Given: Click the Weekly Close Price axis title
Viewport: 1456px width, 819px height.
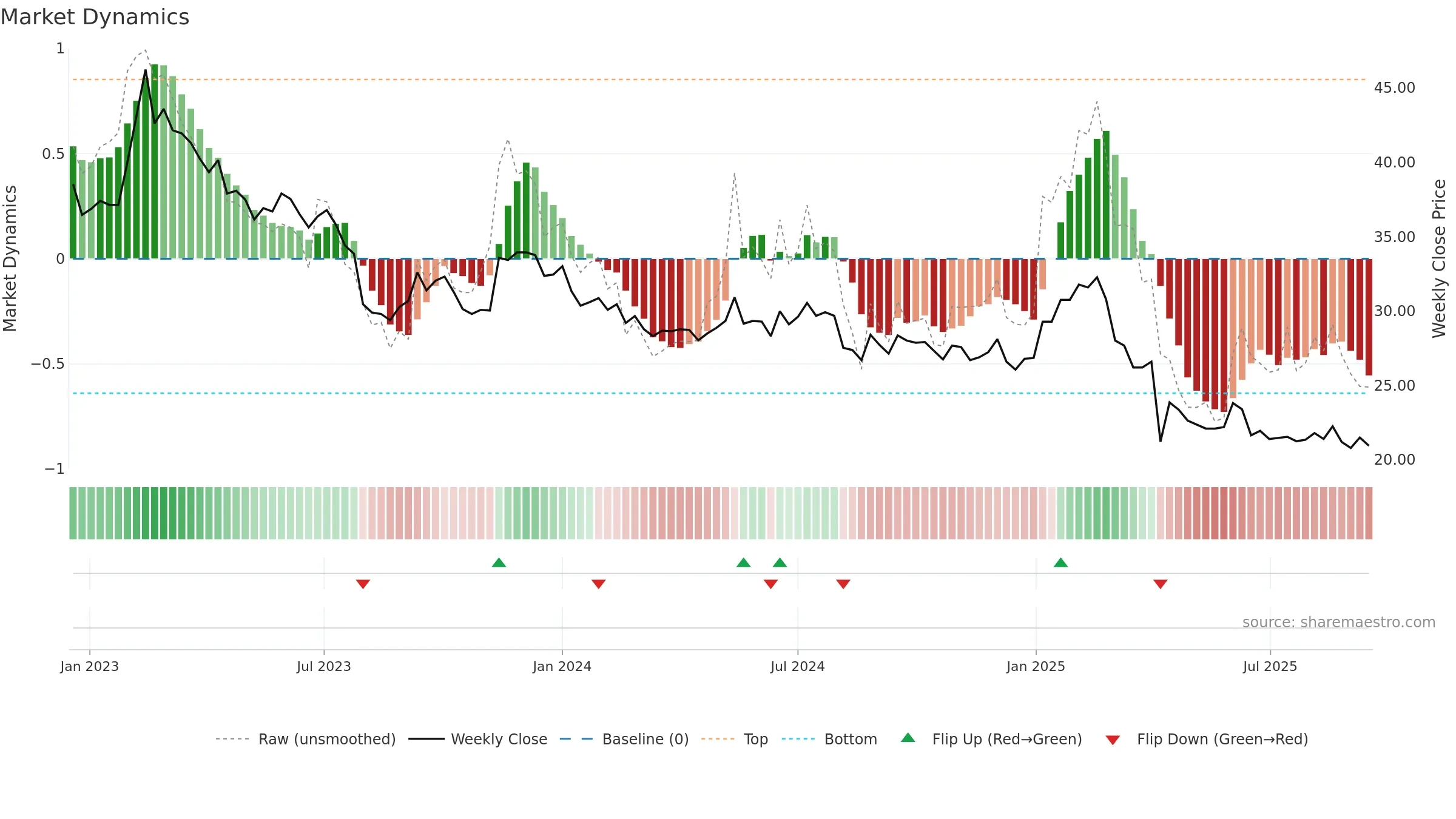Looking at the screenshot, I should tap(1440, 258).
